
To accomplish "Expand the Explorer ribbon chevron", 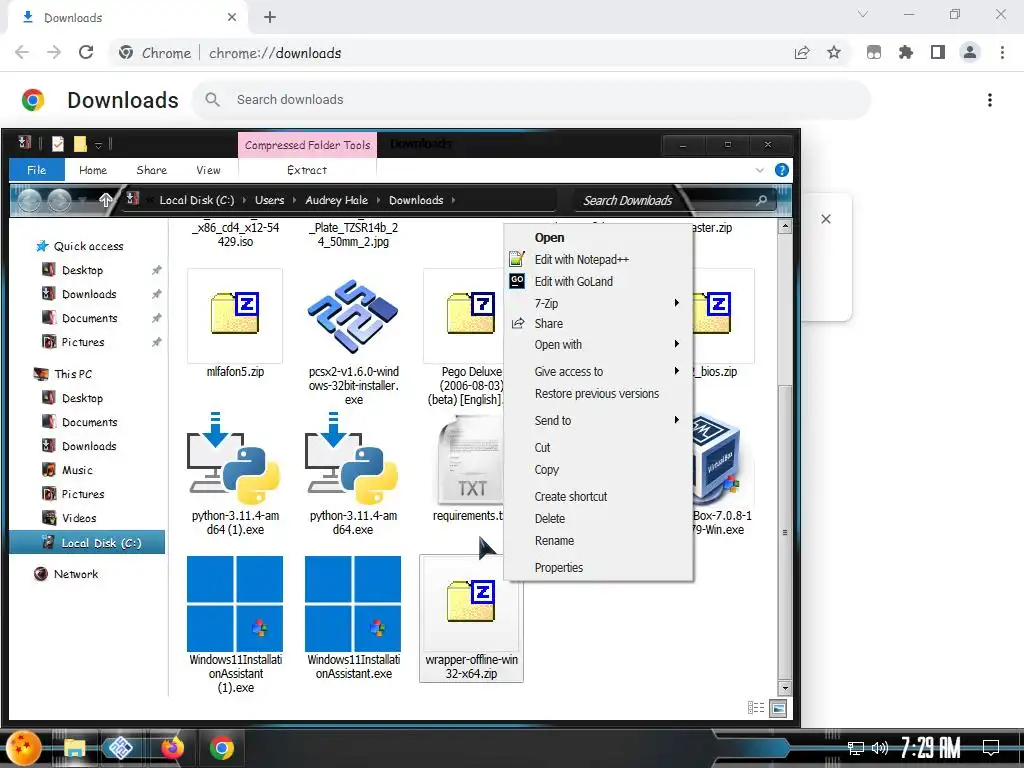I will click(760, 170).
